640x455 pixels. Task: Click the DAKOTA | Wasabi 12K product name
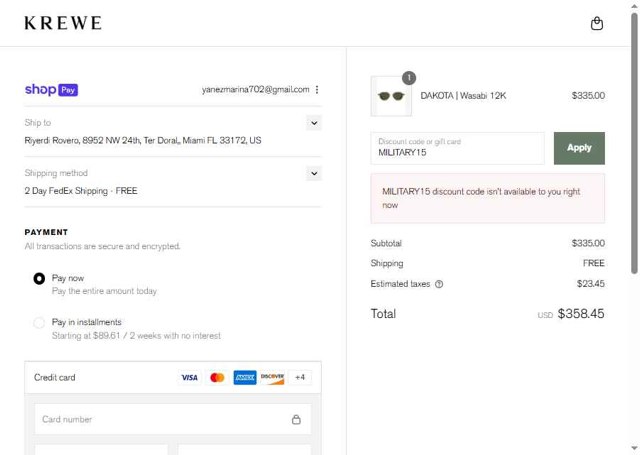pyautogui.click(x=463, y=95)
